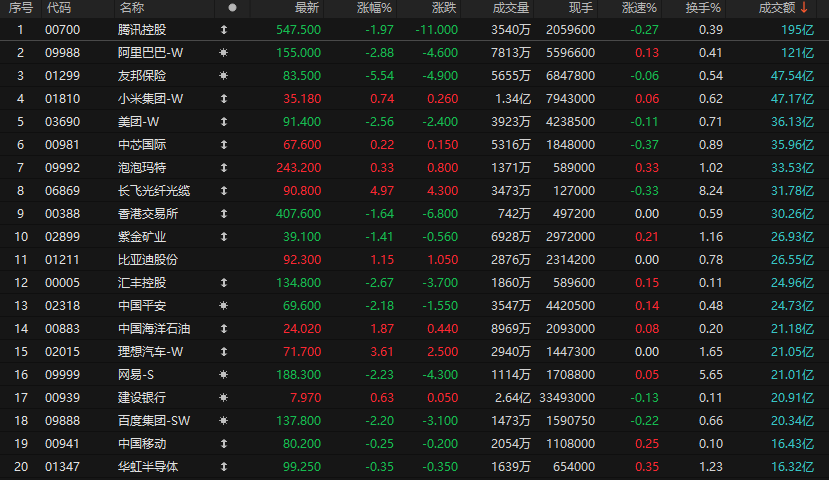Sort by 涨跌 column header
Screen dimensions: 829x480
click(x=444, y=8)
